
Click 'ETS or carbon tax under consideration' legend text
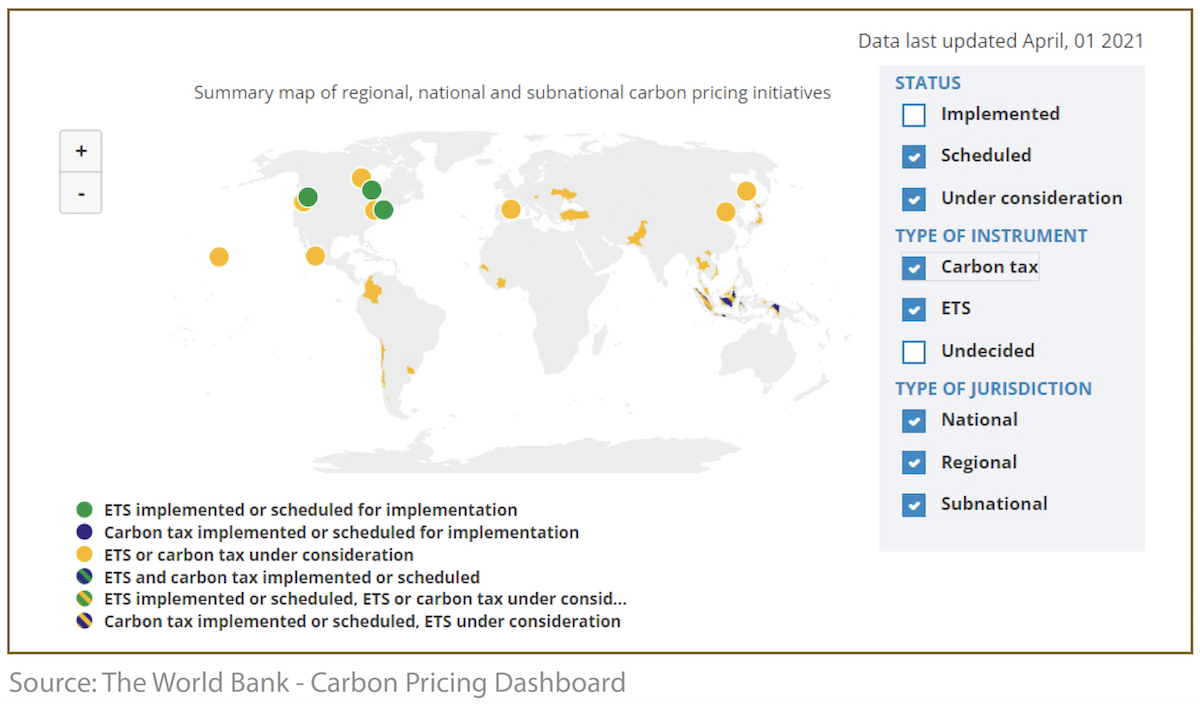point(259,554)
